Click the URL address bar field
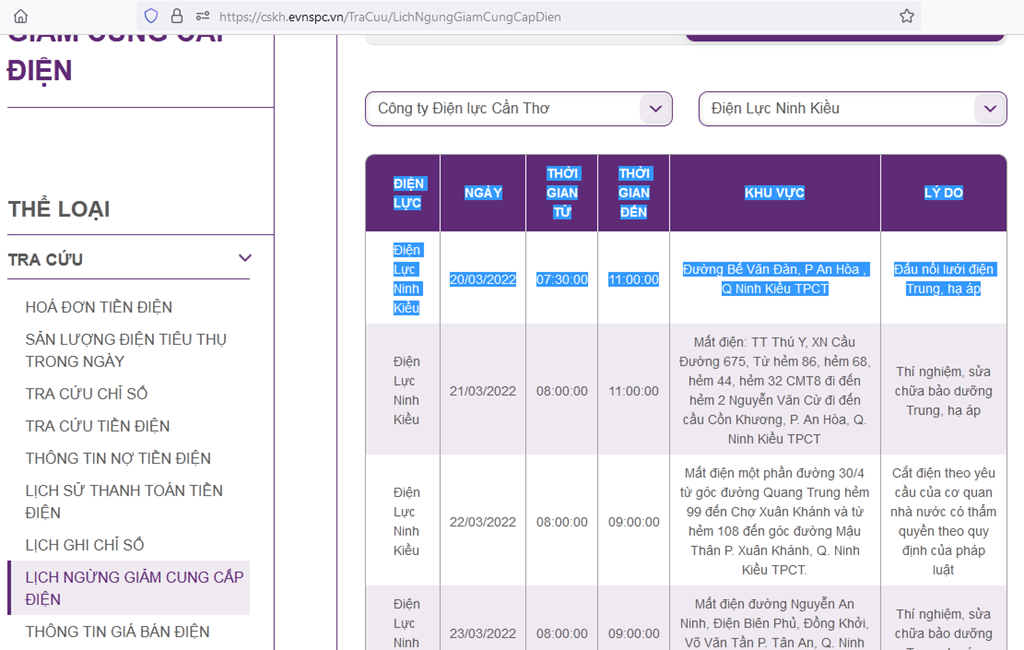Viewport: 1024px width, 650px height. pos(550,16)
